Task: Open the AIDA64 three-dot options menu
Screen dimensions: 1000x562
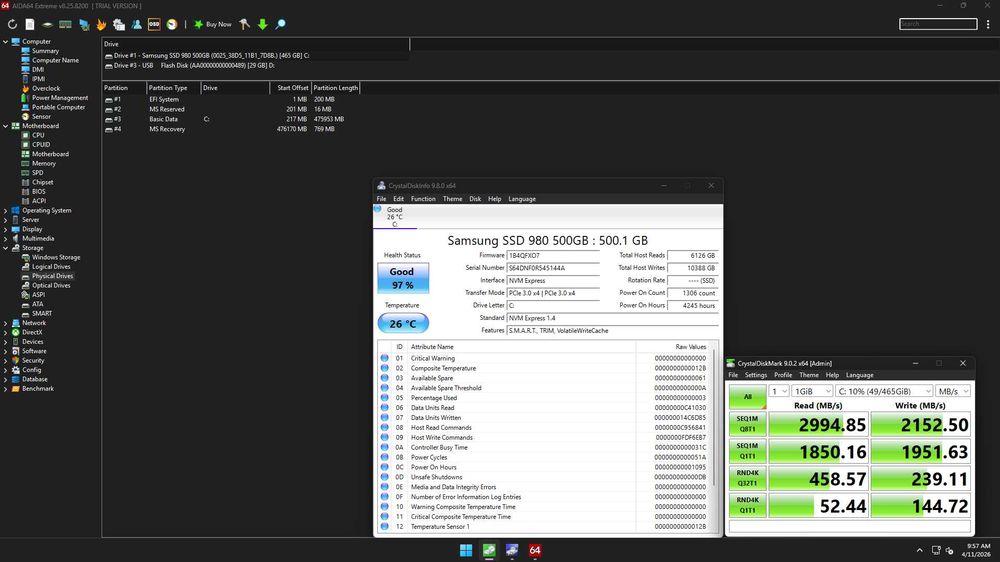Action: (x=988, y=24)
